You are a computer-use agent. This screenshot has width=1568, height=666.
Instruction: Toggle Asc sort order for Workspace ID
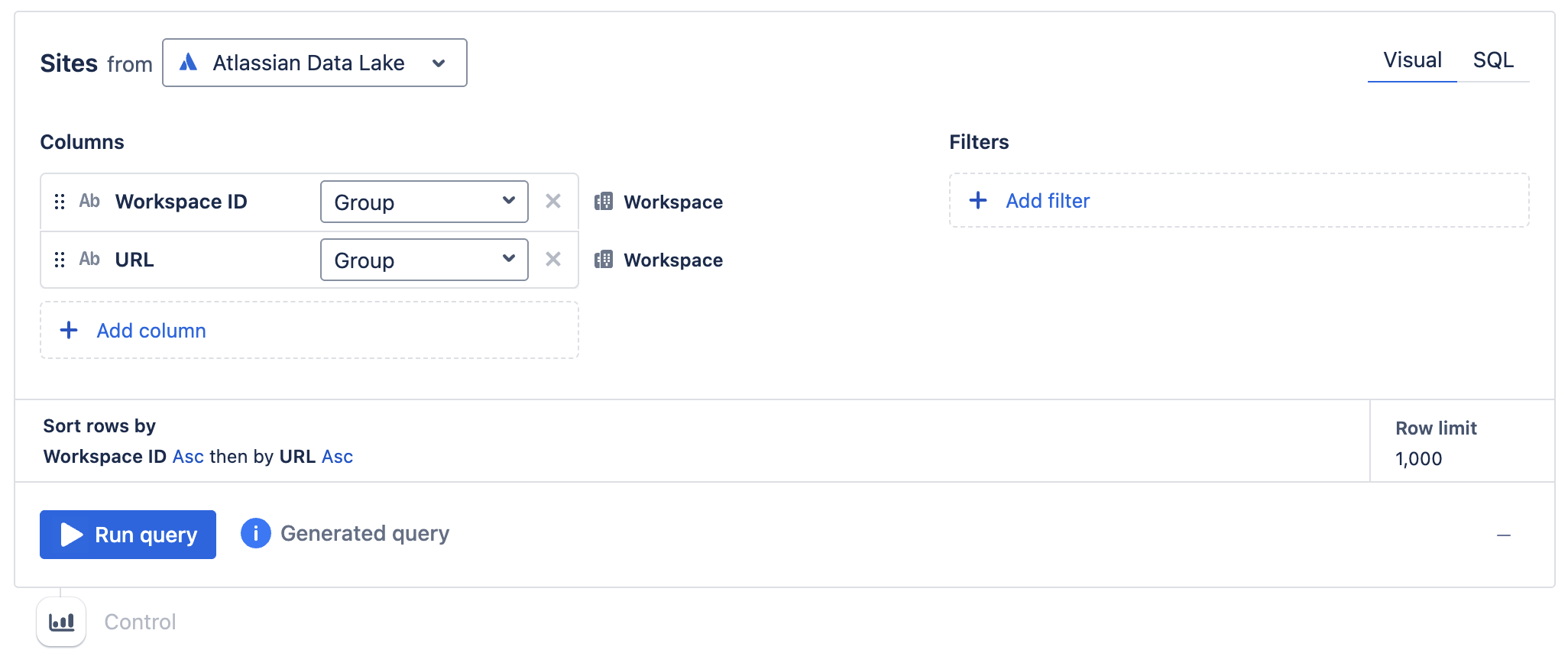point(188,457)
